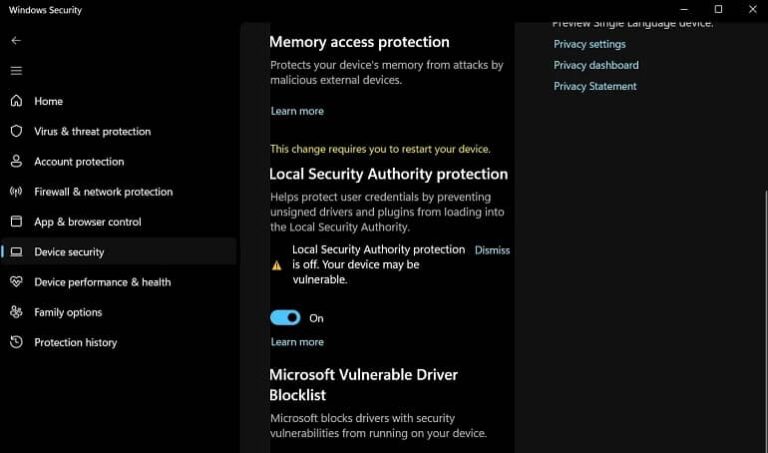The height and width of the screenshot is (453, 768).
Task: Click the Virus & threat protection shield icon
Action: click(x=16, y=131)
